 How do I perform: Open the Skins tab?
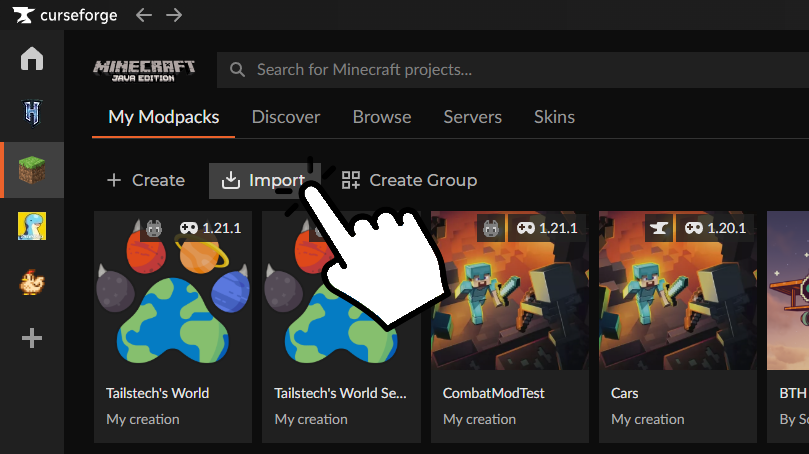tap(554, 117)
